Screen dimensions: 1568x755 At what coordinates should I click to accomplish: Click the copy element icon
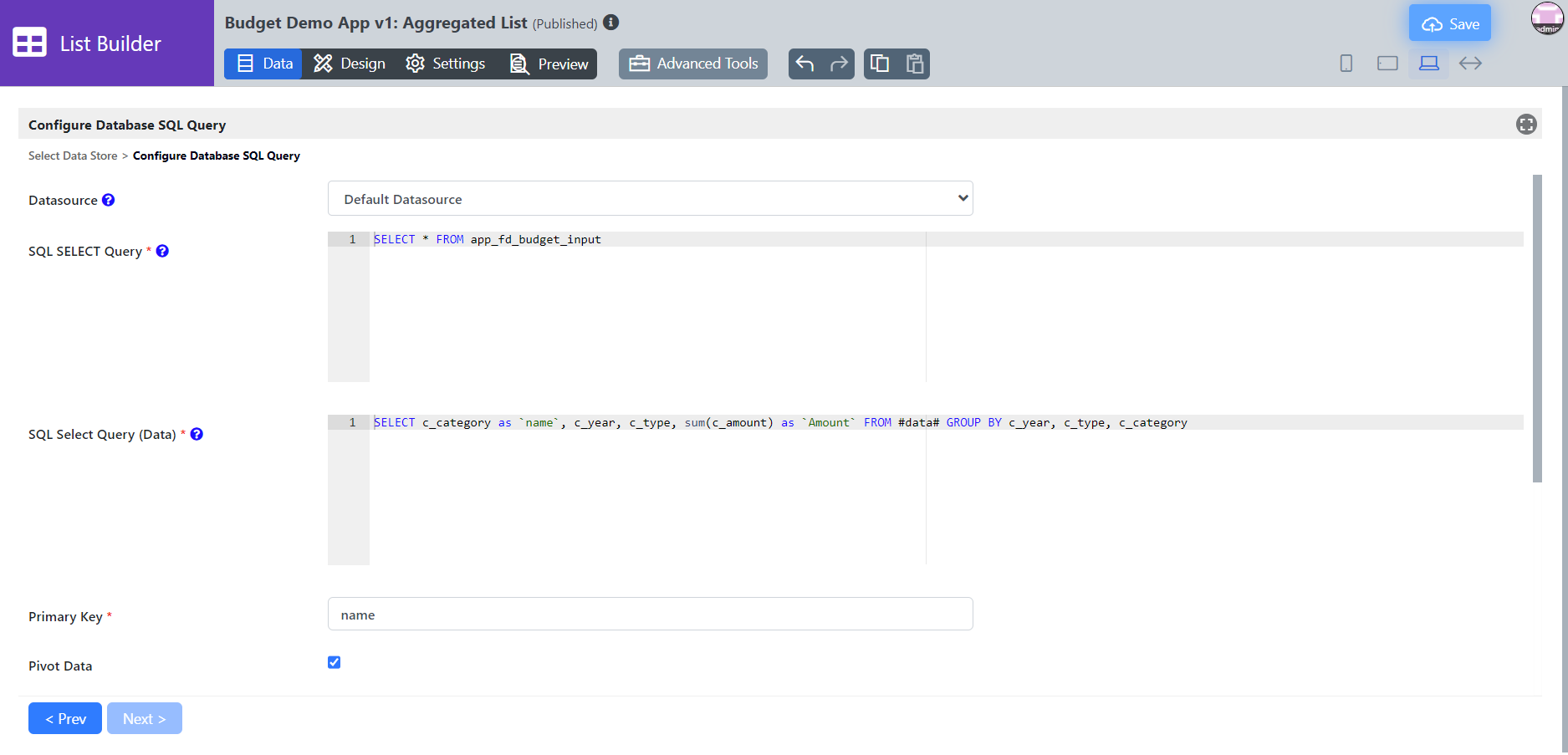point(880,64)
